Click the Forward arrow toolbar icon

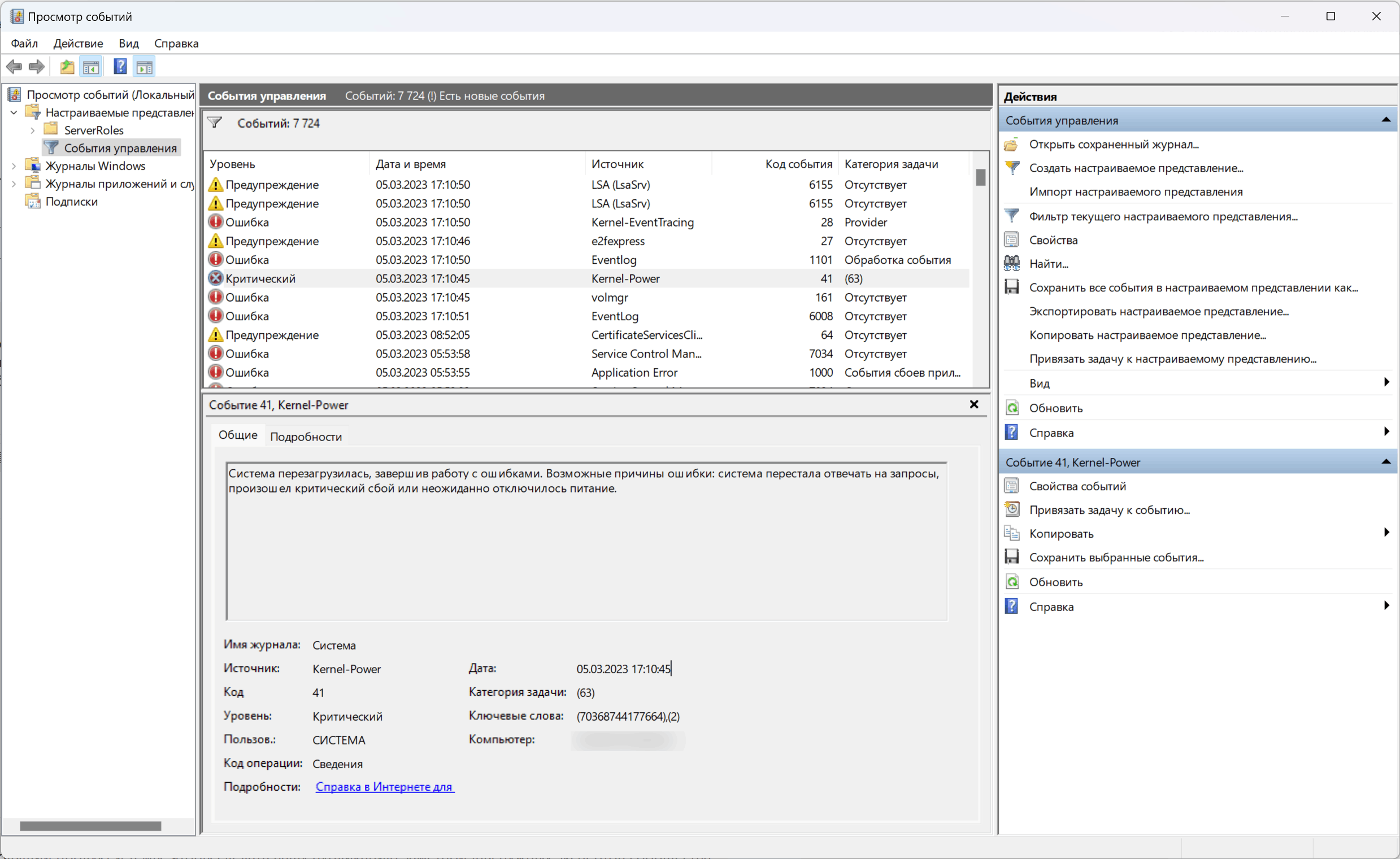[37, 67]
